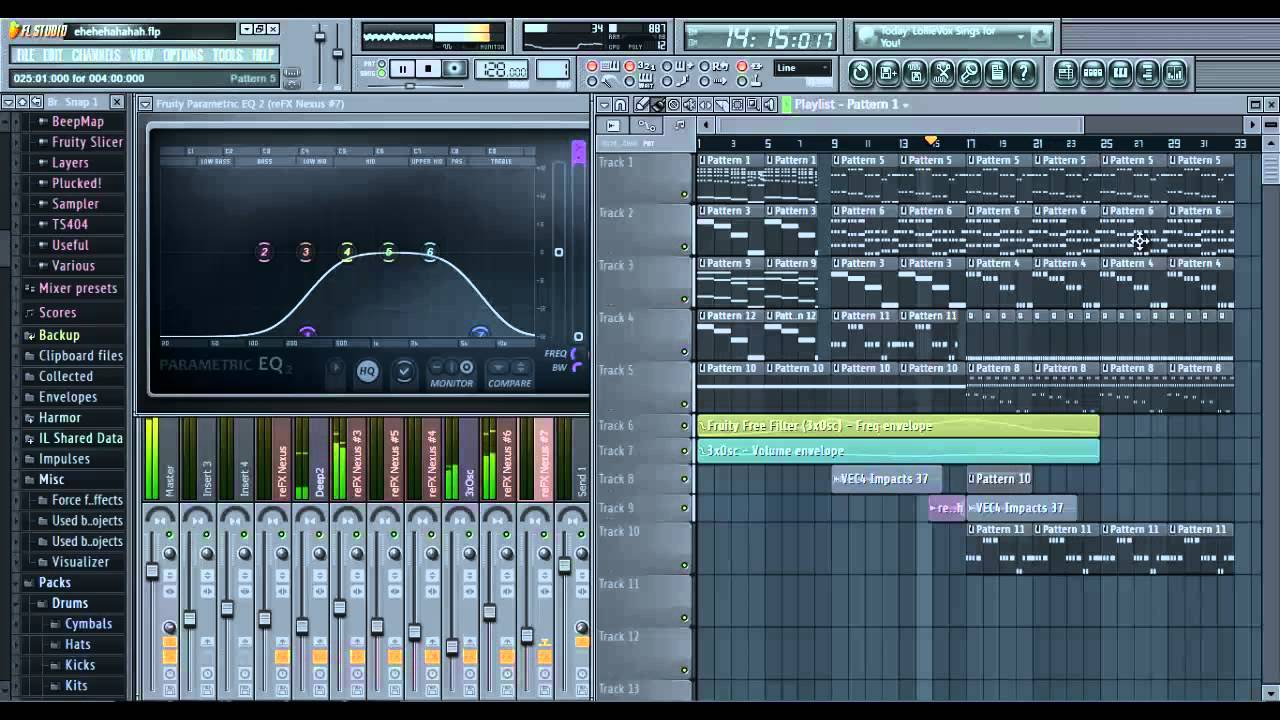This screenshot has height=720, width=1280.
Task: Click the undo history icon in toolbar
Action: click(860, 72)
